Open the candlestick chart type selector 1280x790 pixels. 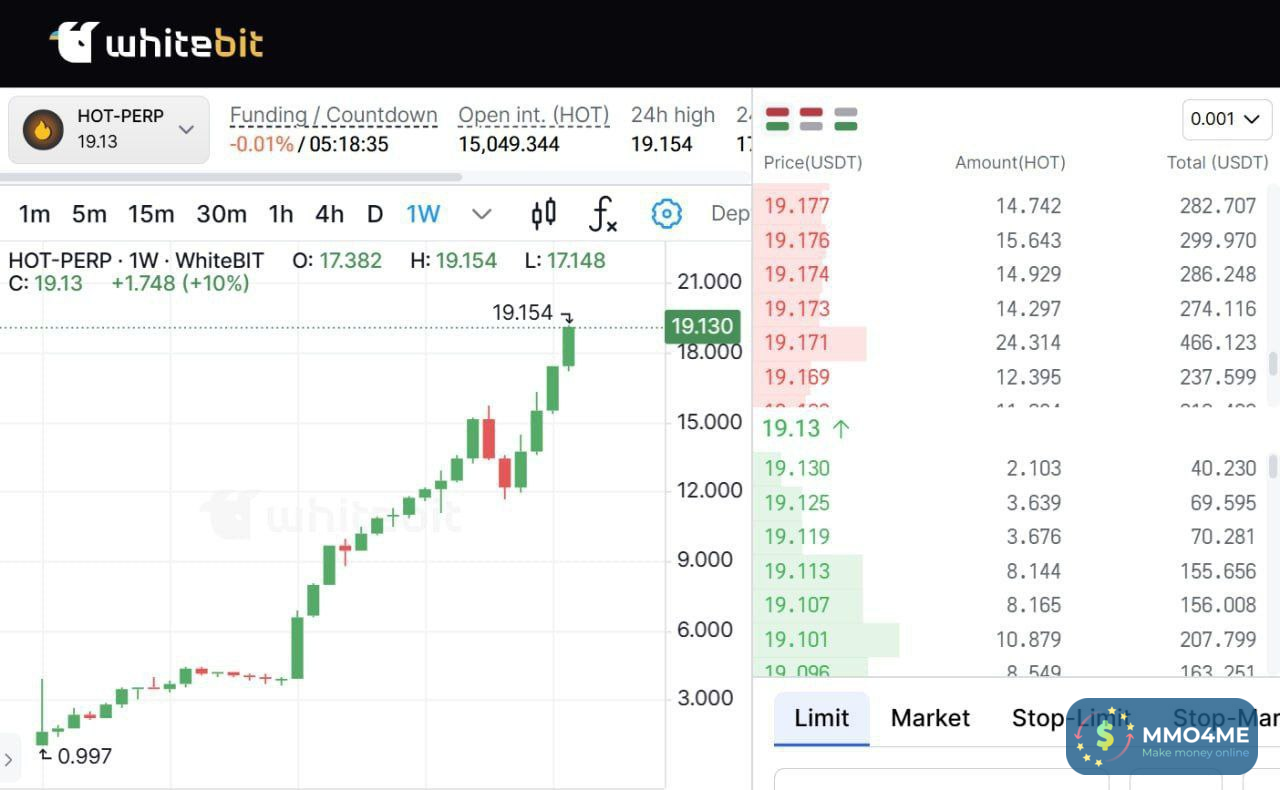543,213
